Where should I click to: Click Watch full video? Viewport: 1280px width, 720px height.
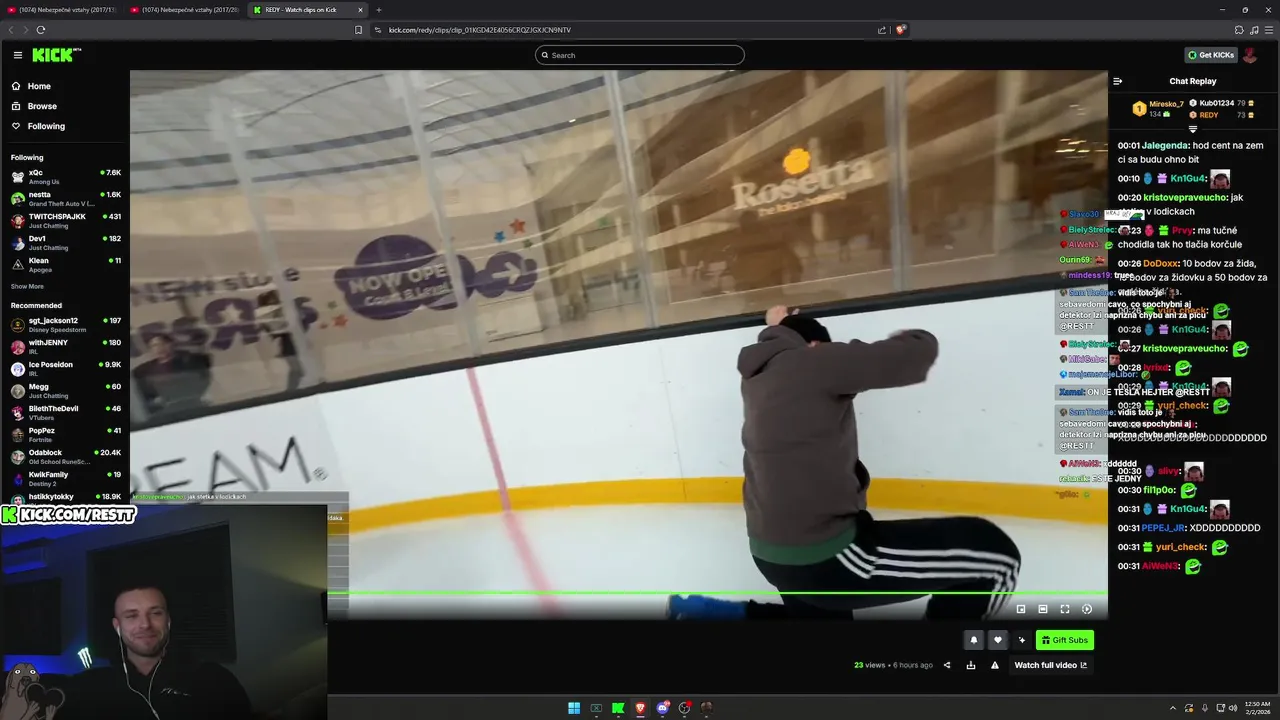coord(1051,665)
